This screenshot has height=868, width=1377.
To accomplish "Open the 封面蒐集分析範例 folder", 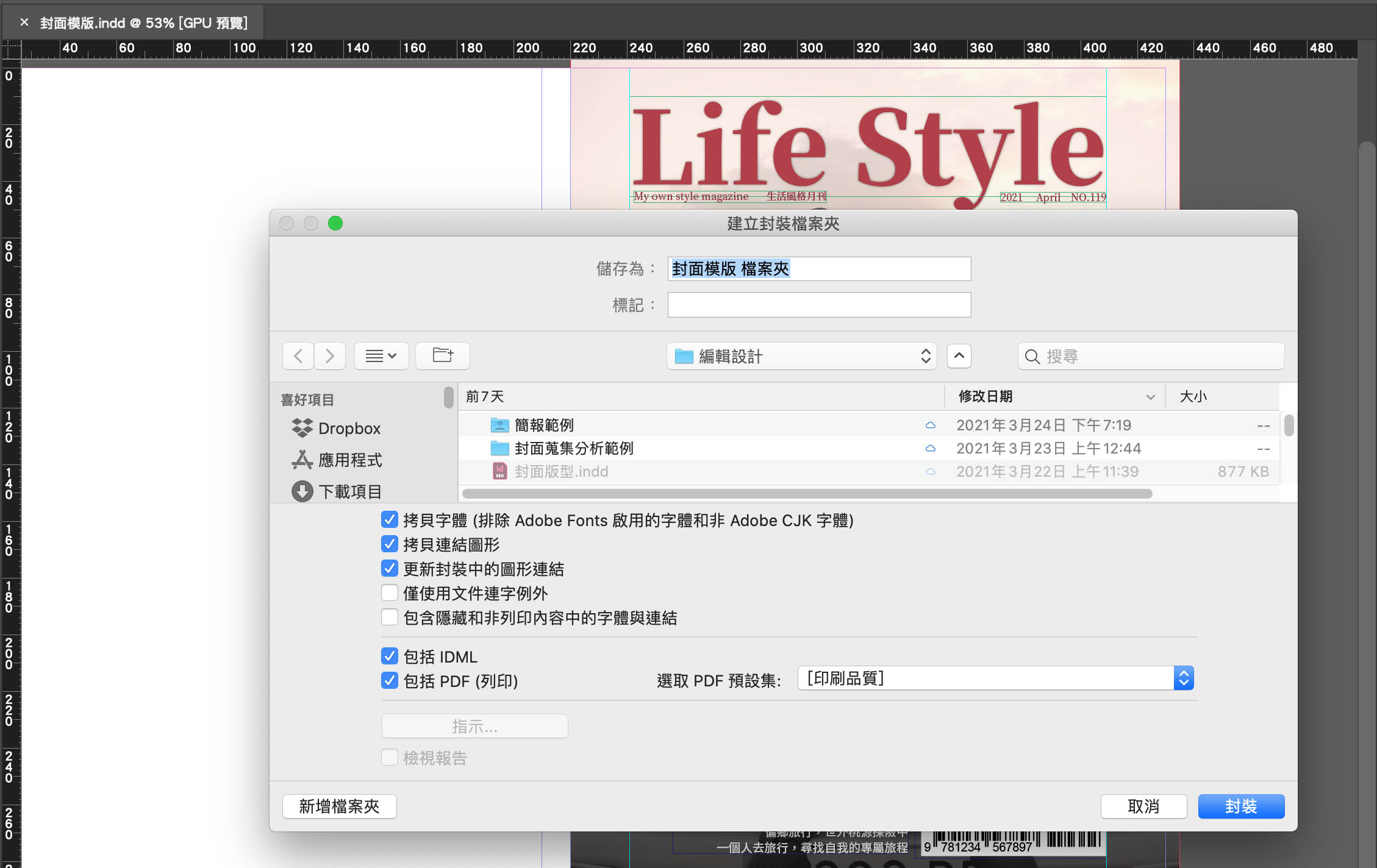I will [573, 448].
